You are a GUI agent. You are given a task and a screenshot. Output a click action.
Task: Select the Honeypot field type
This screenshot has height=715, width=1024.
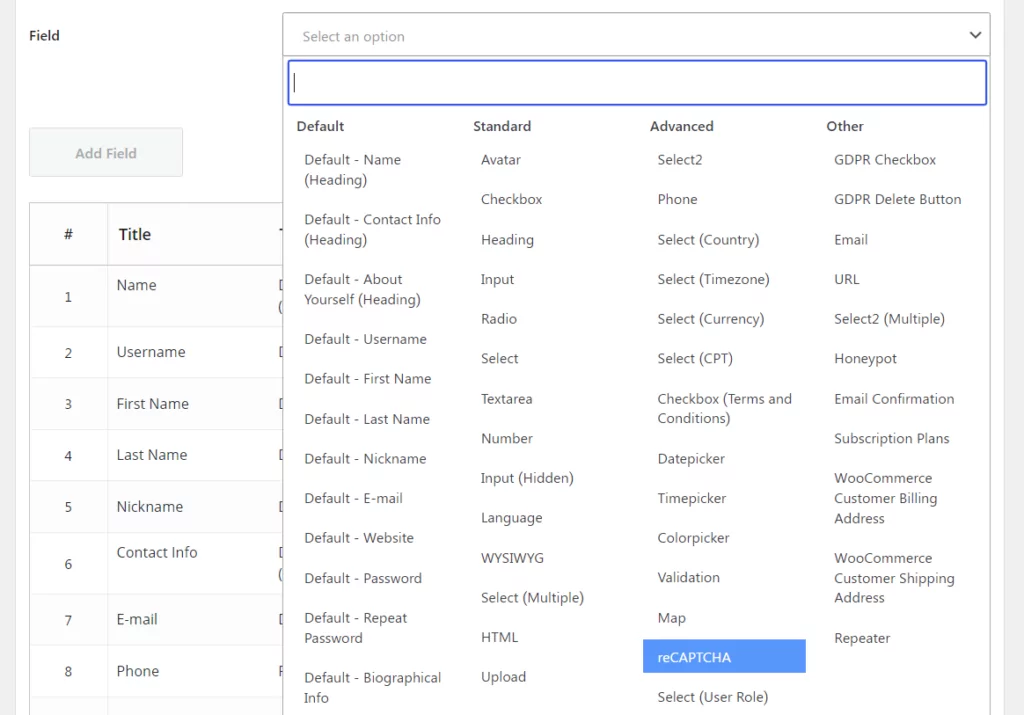[865, 359]
